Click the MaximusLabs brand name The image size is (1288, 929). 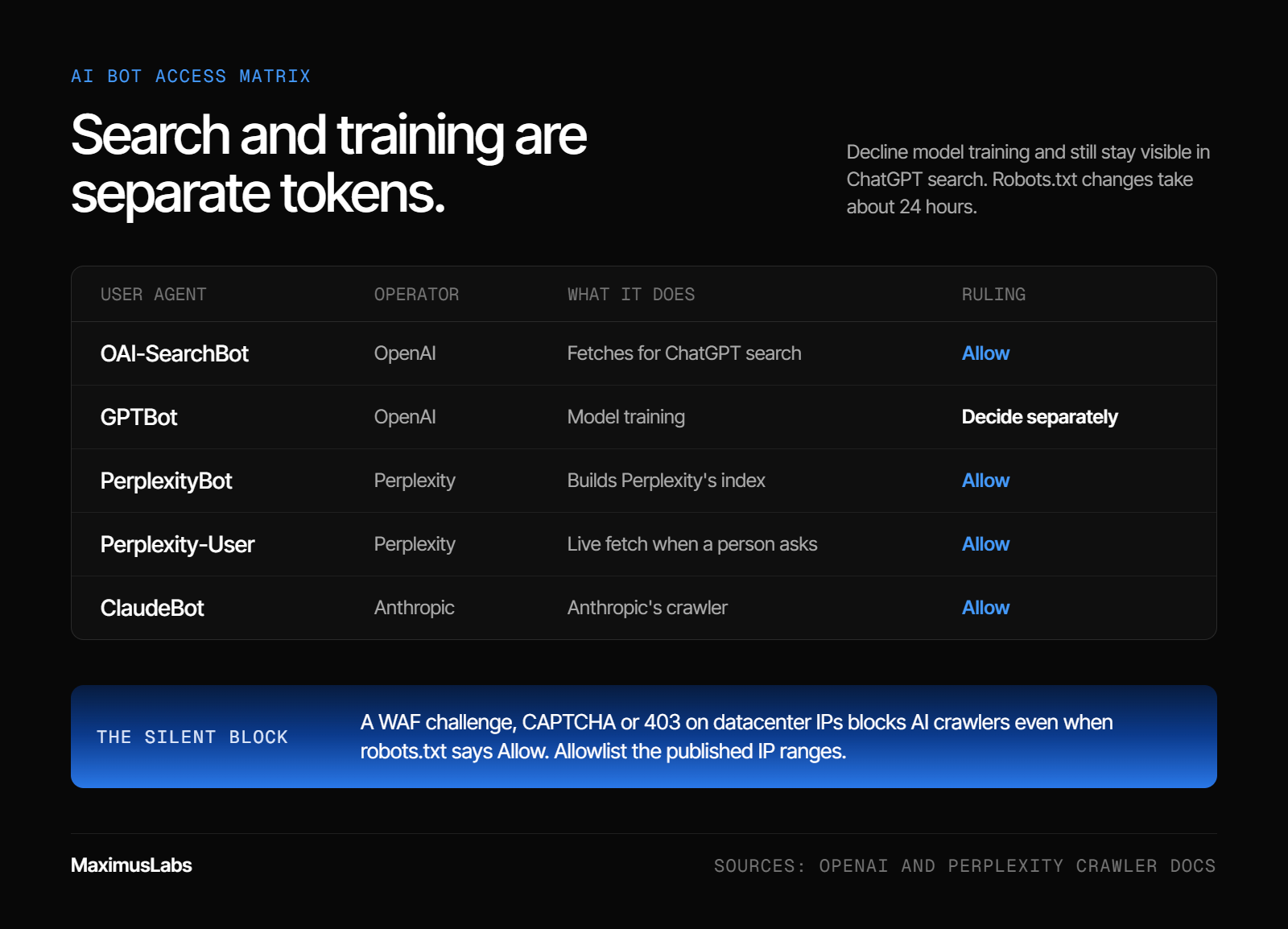(x=131, y=865)
